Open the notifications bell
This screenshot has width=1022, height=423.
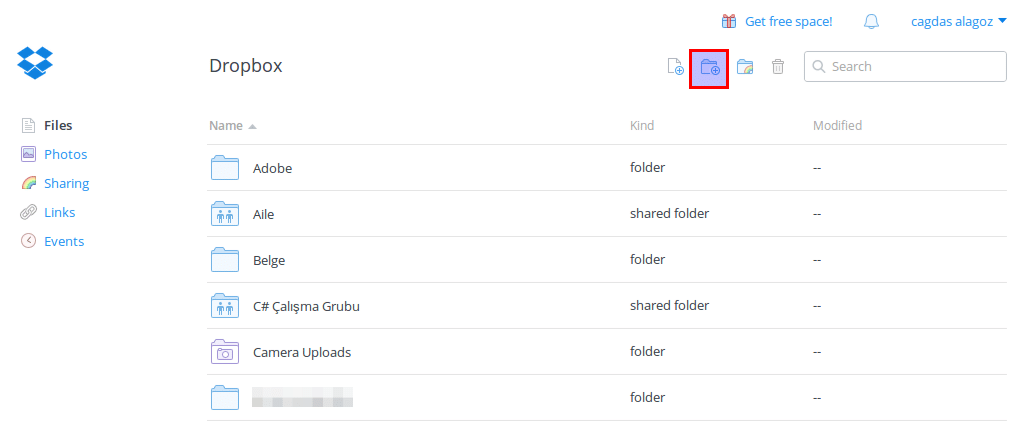(x=871, y=22)
